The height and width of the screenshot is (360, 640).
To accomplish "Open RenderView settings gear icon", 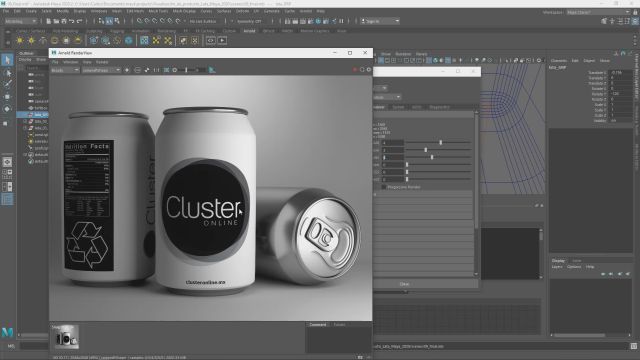I will [369, 70].
